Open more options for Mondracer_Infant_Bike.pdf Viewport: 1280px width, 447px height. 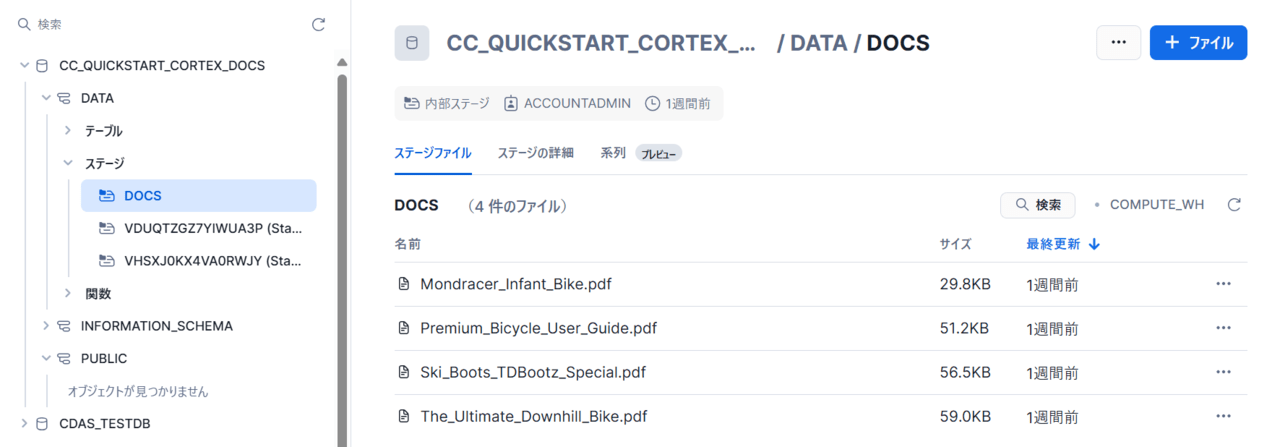coord(1223,284)
